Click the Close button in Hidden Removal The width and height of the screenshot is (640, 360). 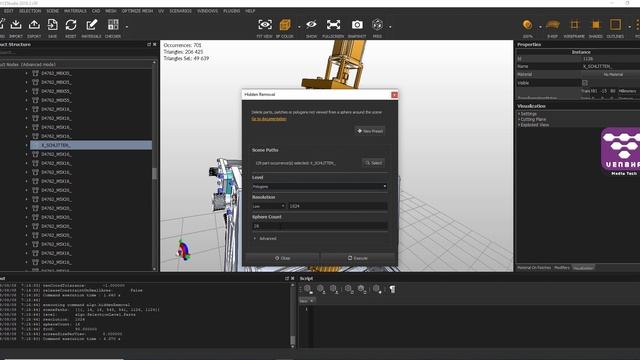282,258
